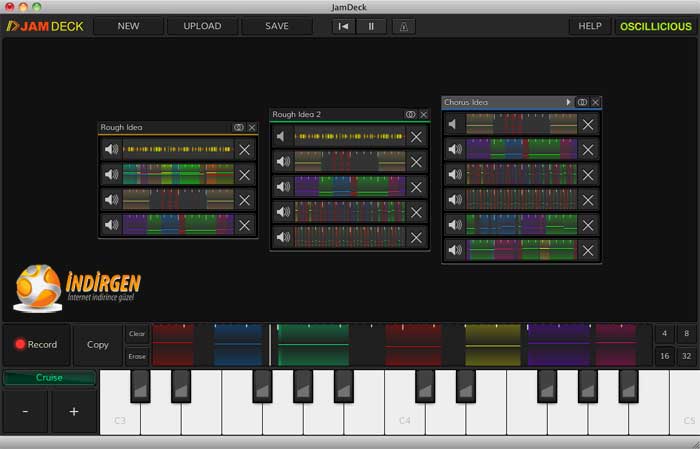This screenshot has width=700, height=449.
Task: Close the Chorus Idea panel
Action: (596, 102)
